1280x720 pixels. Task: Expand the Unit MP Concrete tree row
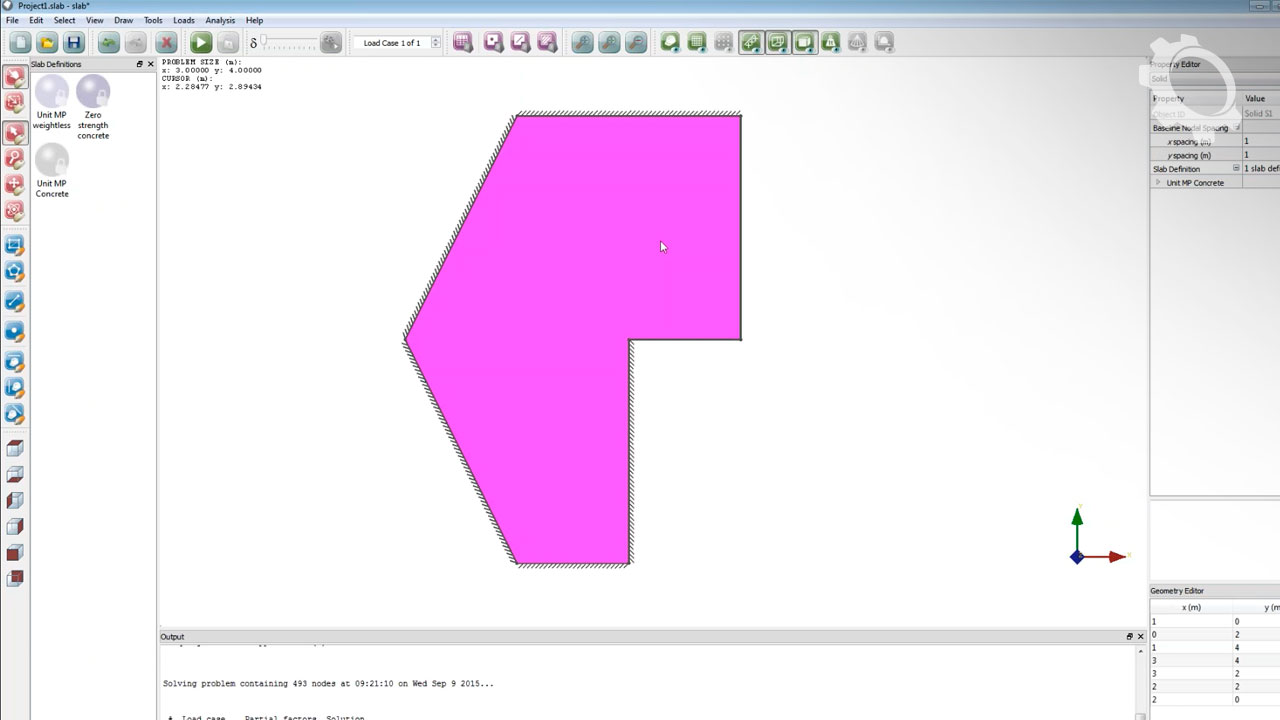click(1158, 183)
